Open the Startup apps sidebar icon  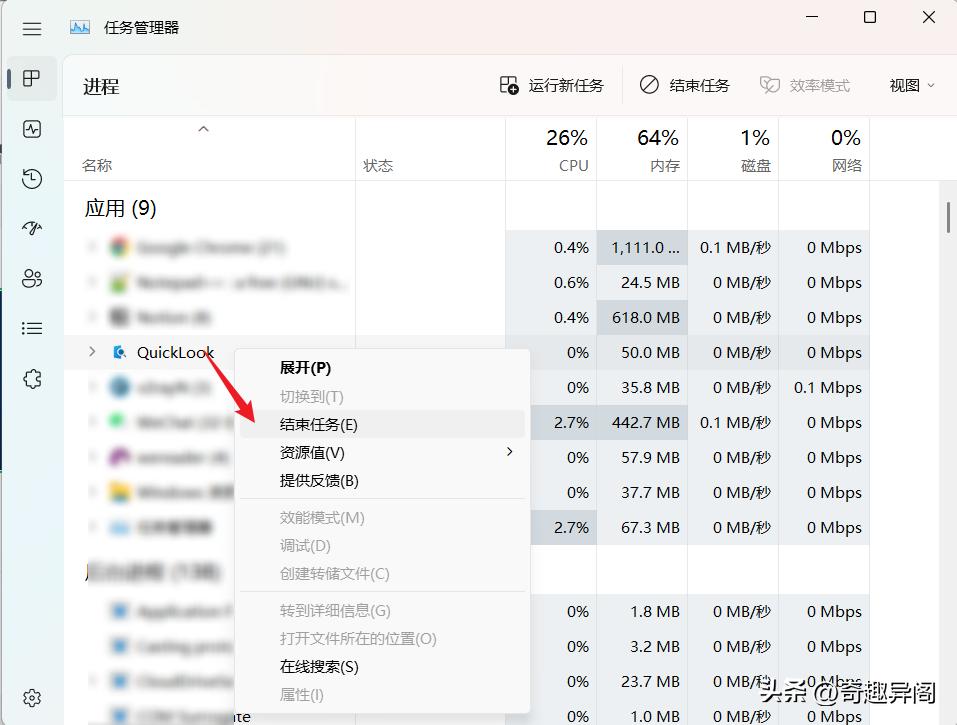pos(31,228)
